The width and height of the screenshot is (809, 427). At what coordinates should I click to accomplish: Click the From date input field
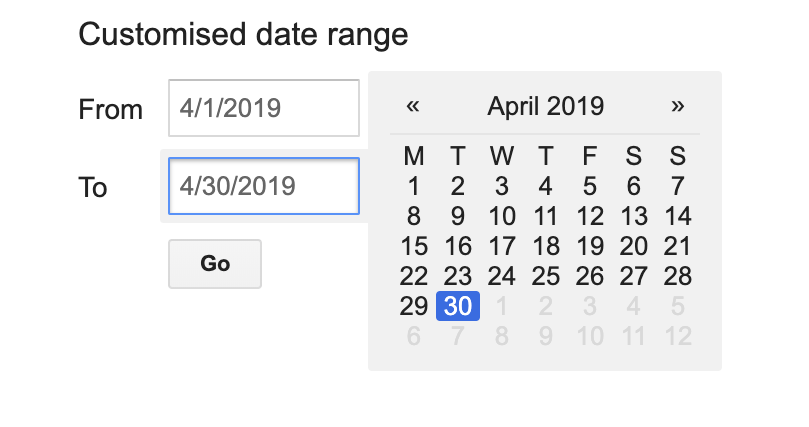264,108
